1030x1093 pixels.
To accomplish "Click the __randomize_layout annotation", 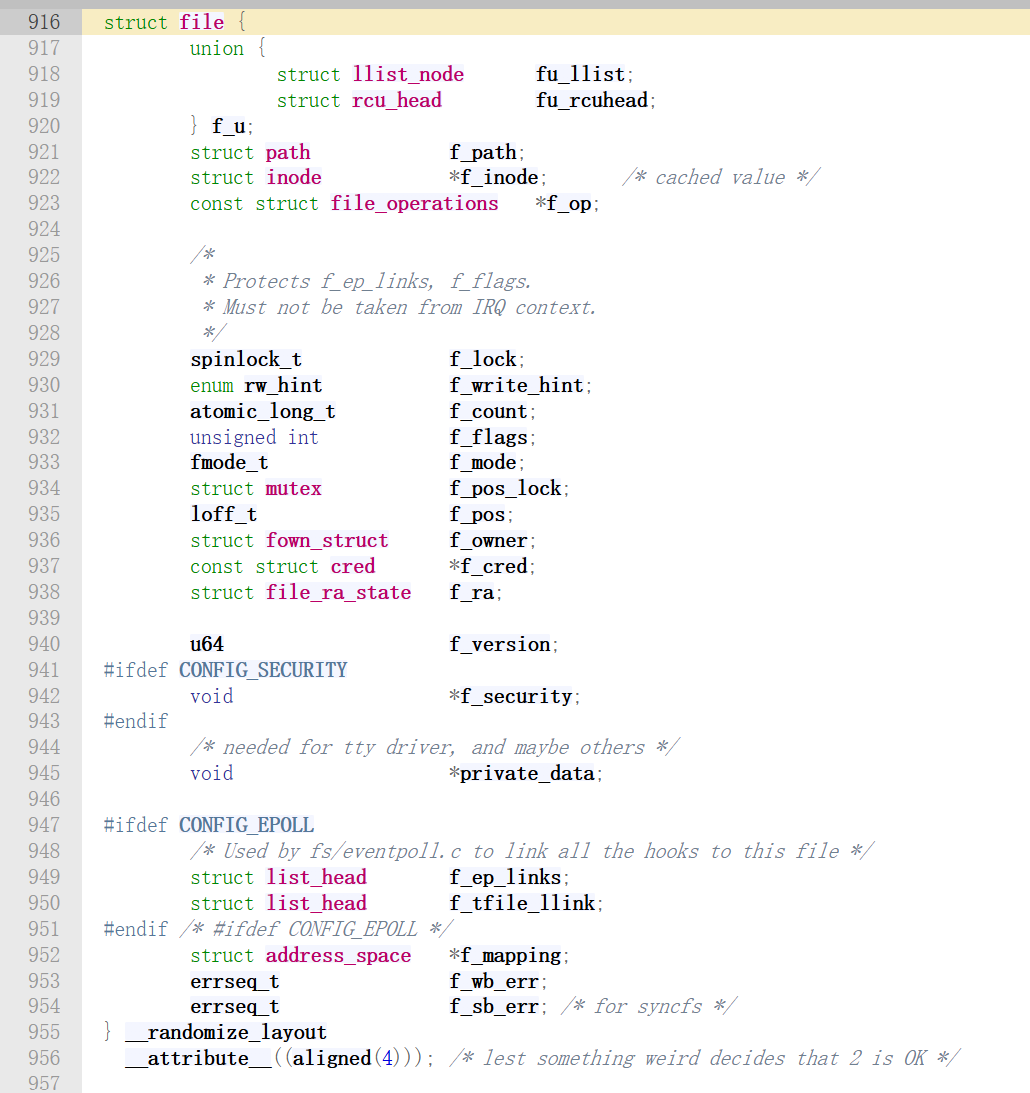I will point(225,1033).
